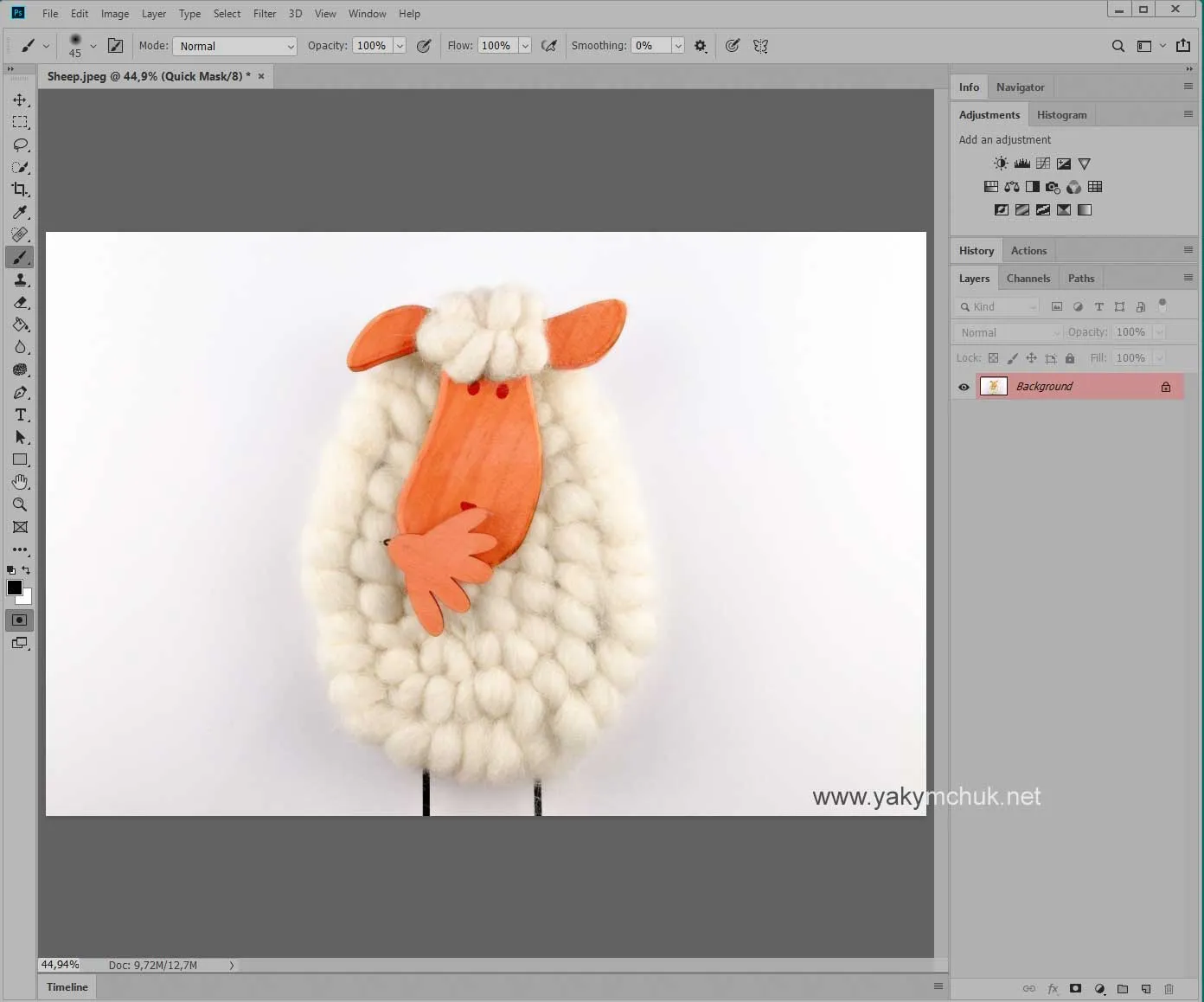The width and height of the screenshot is (1204, 1002).
Task: Toggle symmetry paint options butterfly
Action: coord(760,46)
